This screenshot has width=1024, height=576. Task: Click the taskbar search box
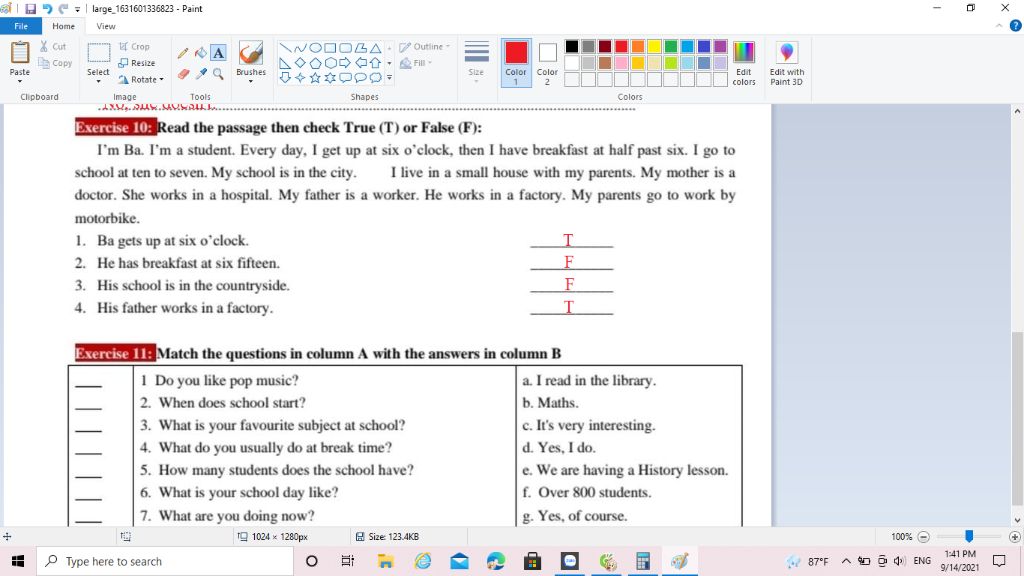coord(165,561)
